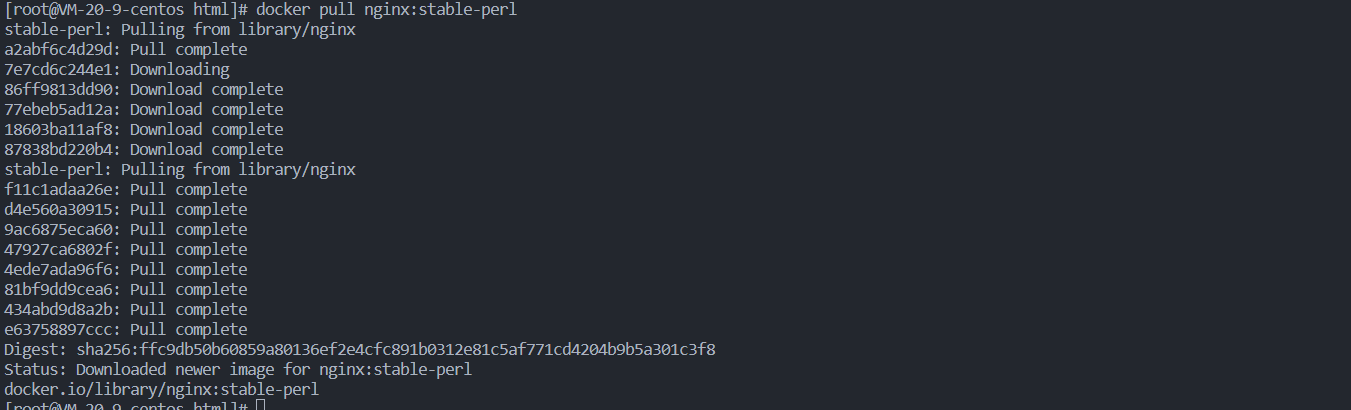
Task: Click the f11c1adaa26e Pull complete line
Action: 126,189
